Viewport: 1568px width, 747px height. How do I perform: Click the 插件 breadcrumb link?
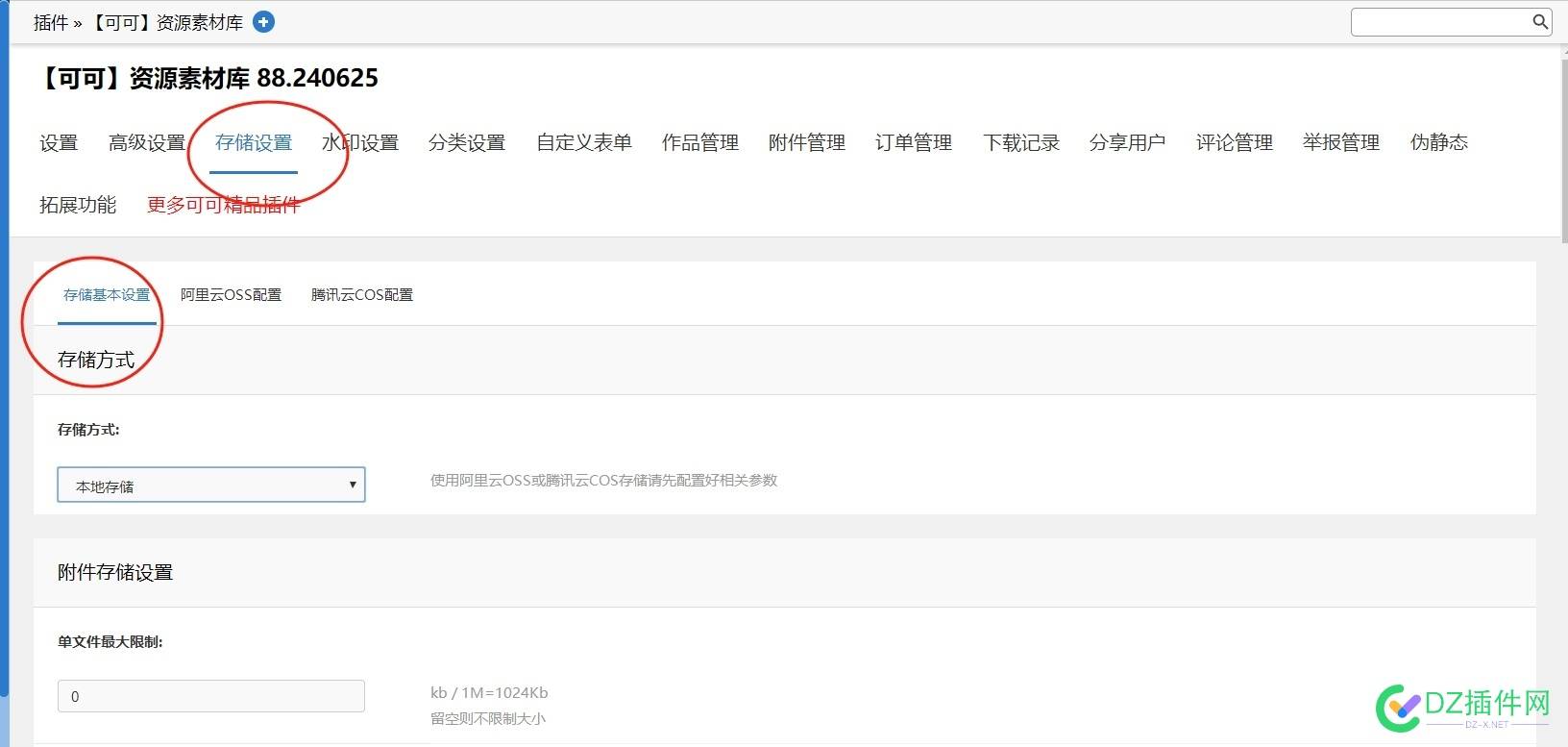coord(51,22)
